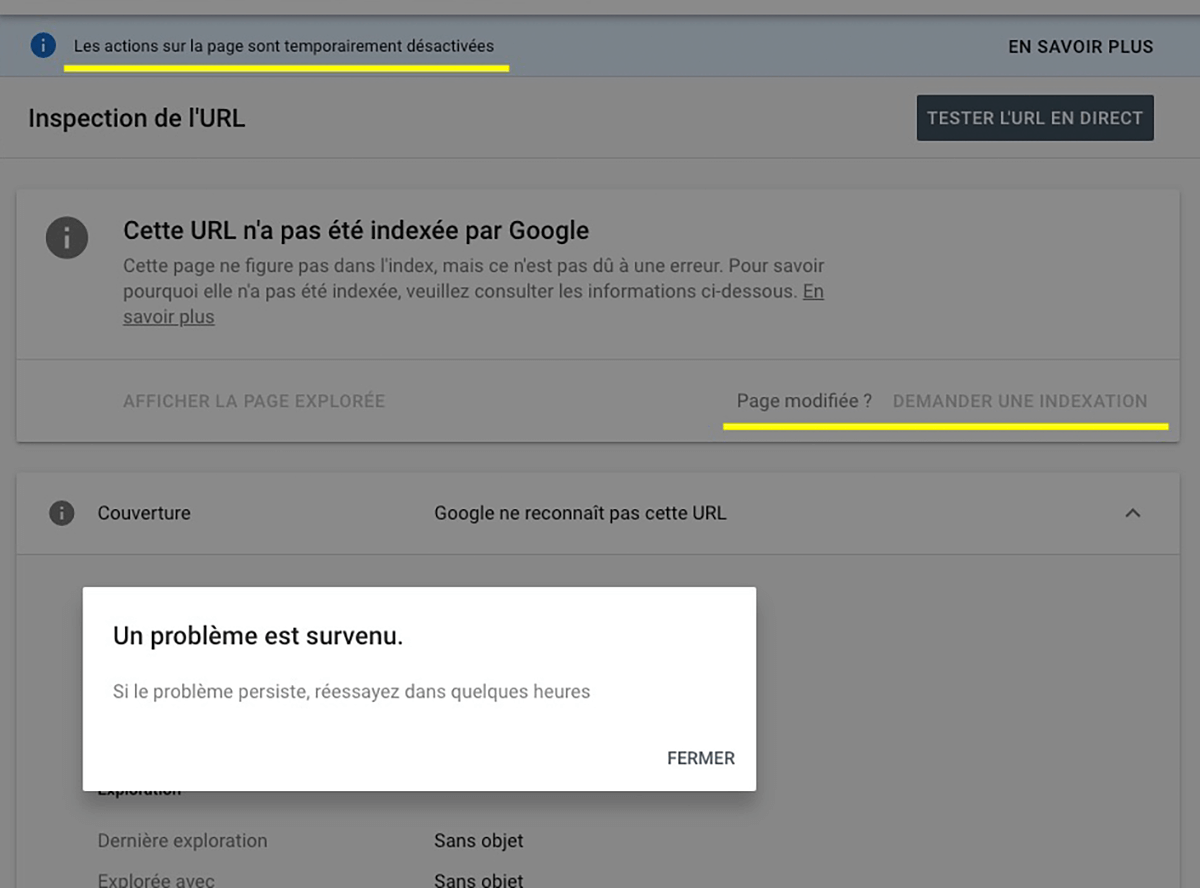
Task: Request indexing via DEMANDER UNE INDEXATION
Action: tap(1021, 400)
